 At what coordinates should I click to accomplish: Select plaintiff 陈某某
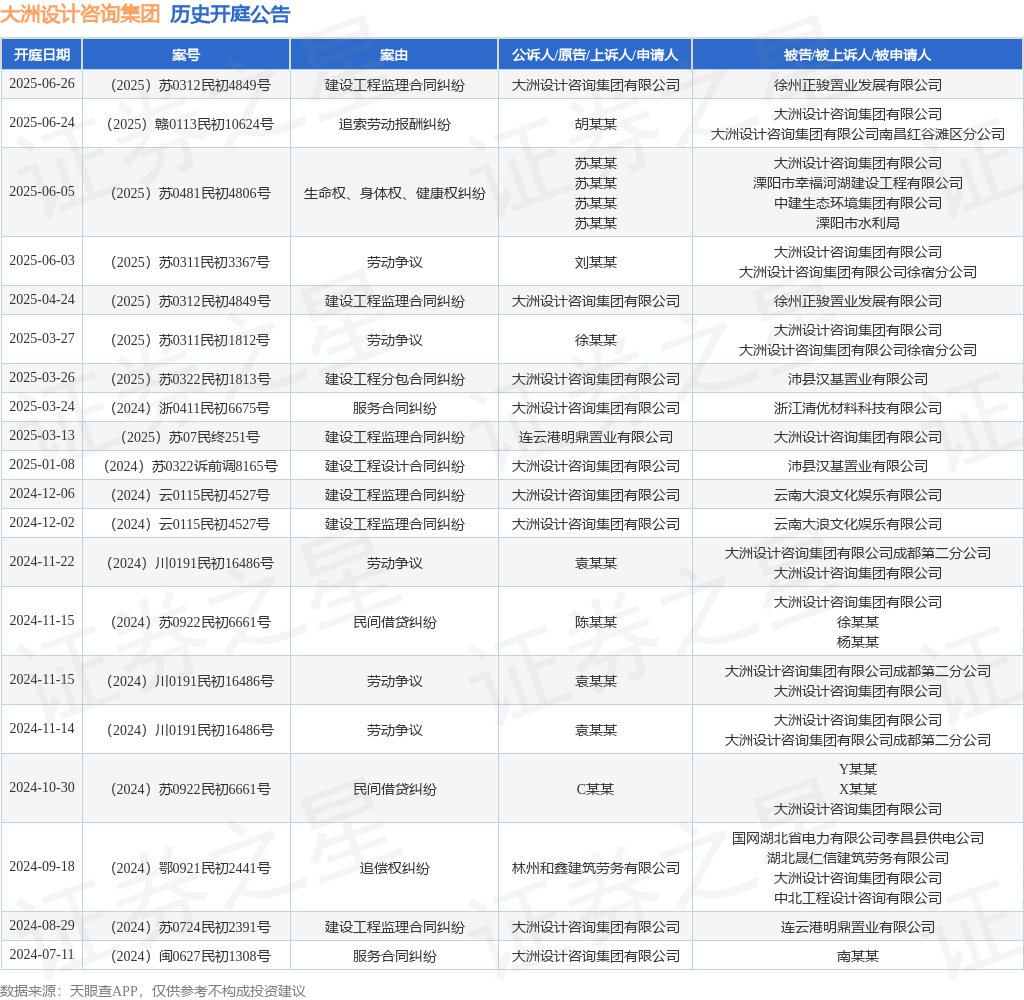click(x=596, y=622)
